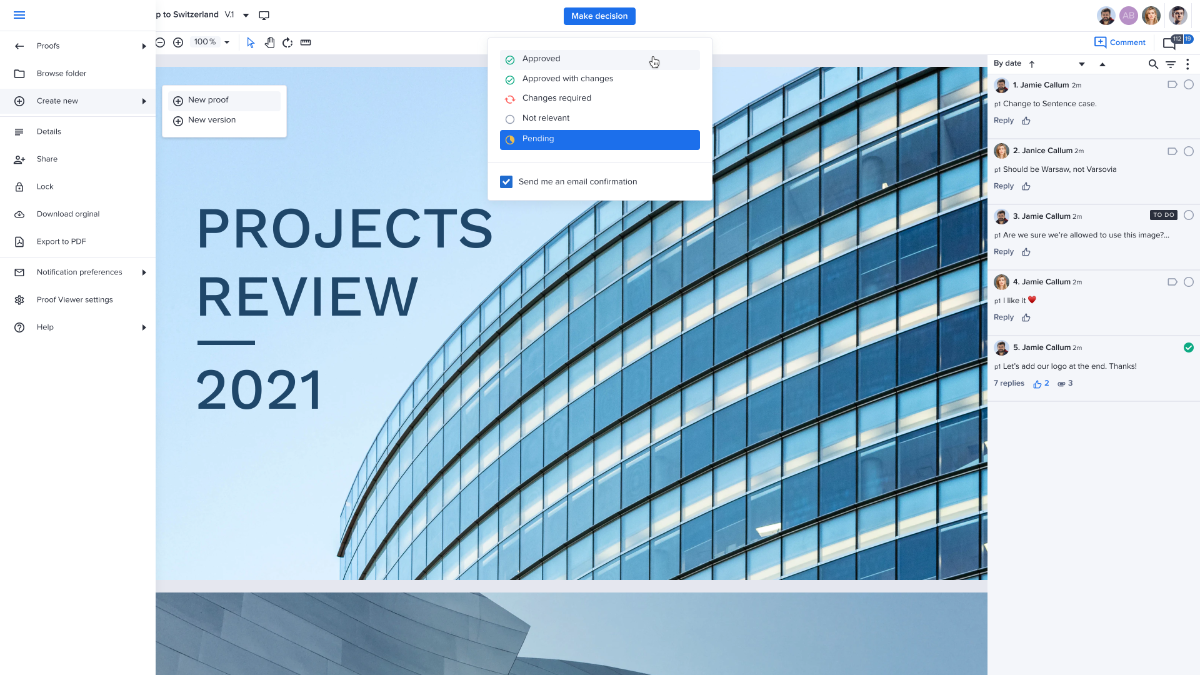Uncheck Send me an email confirmation
The width and height of the screenshot is (1200, 675).
pyautogui.click(x=506, y=181)
